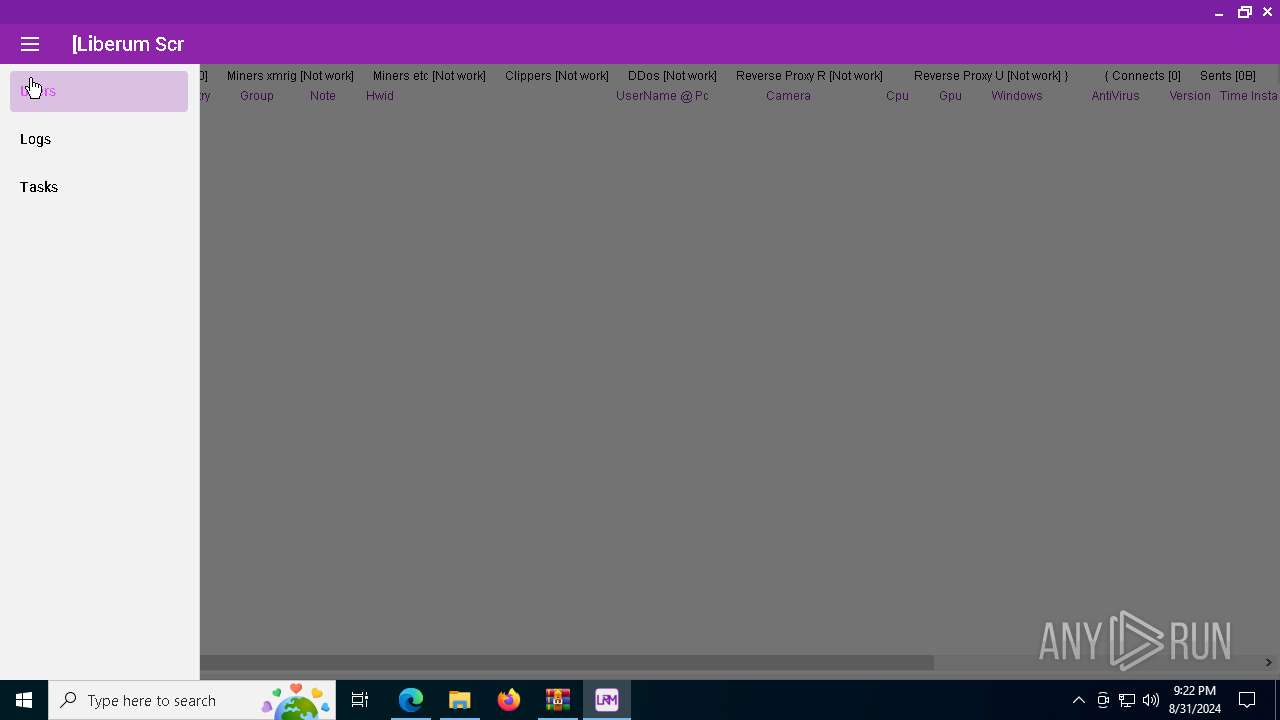The height and width of the screenshot is (720, 1280).
Task: Click Miners xmrig [Not work] status label
Action: coord(290,76)
